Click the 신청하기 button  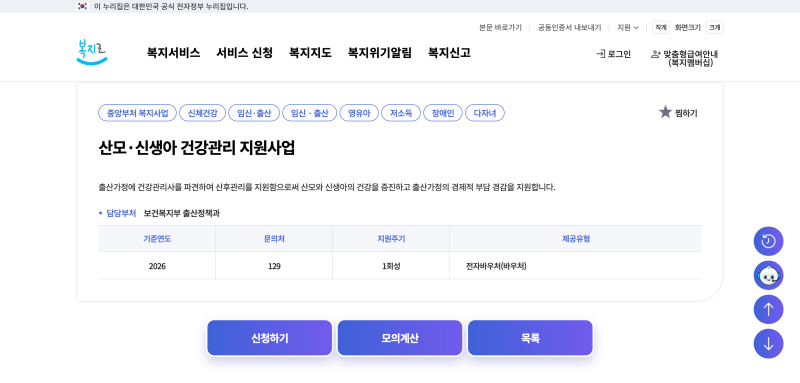(269, 338)
